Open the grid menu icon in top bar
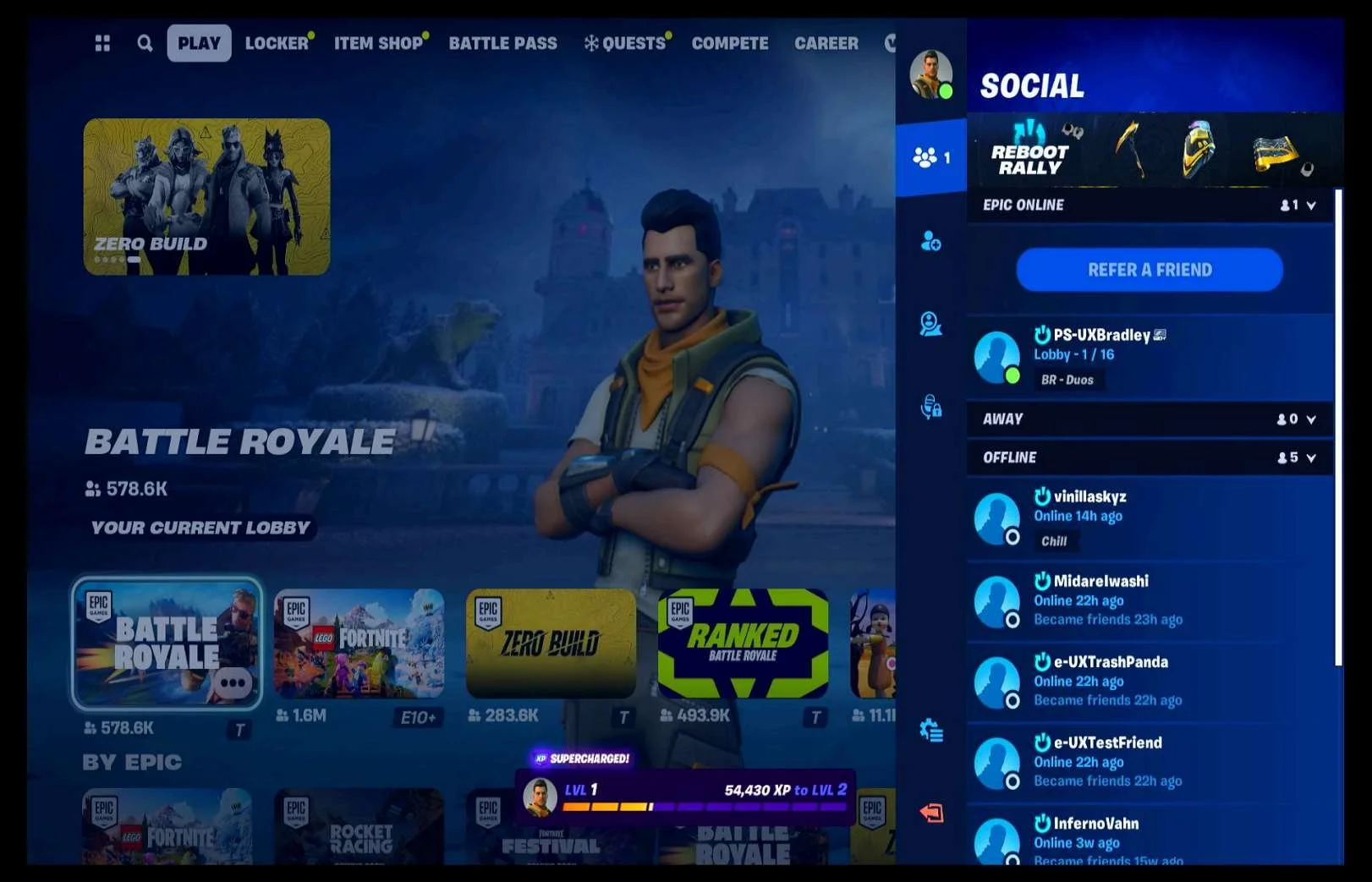The image size is (1372, 882). (x=102, y=43)
